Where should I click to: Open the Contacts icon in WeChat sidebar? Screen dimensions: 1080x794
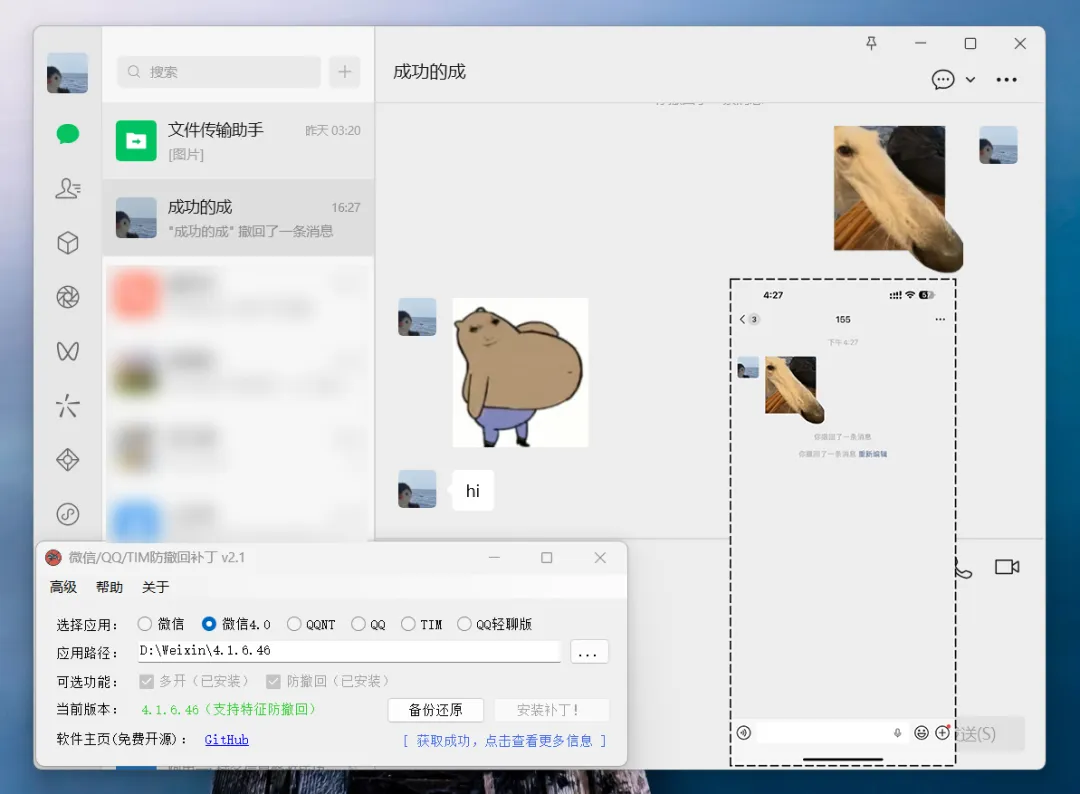[68, 188]
